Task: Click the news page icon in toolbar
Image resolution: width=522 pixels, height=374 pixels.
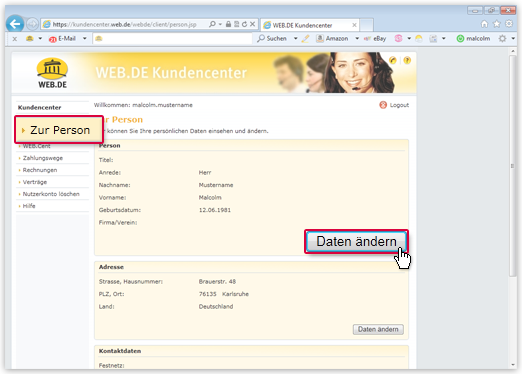Action: 433,39
